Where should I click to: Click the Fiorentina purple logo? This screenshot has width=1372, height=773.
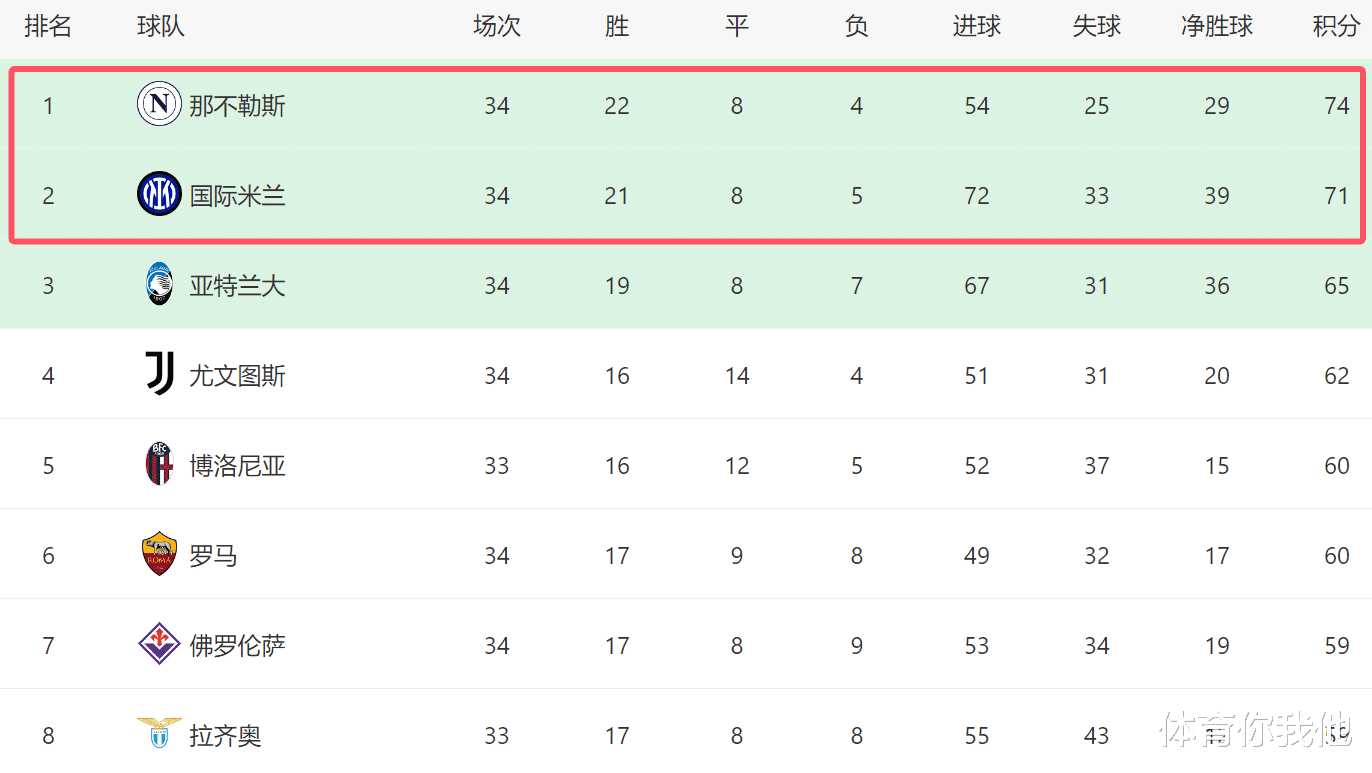pos(159,645)
